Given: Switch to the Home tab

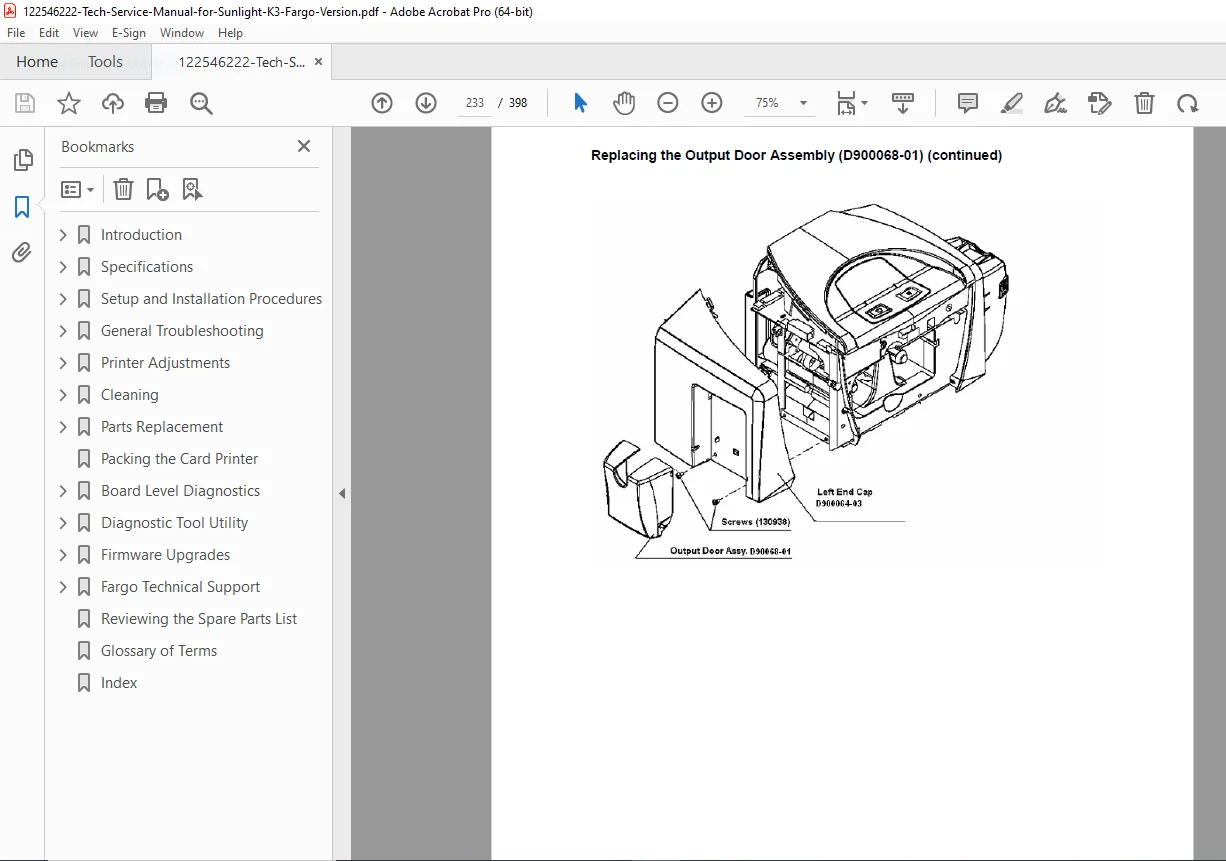Looking at the screenshot, I should [x=37, y=62].
